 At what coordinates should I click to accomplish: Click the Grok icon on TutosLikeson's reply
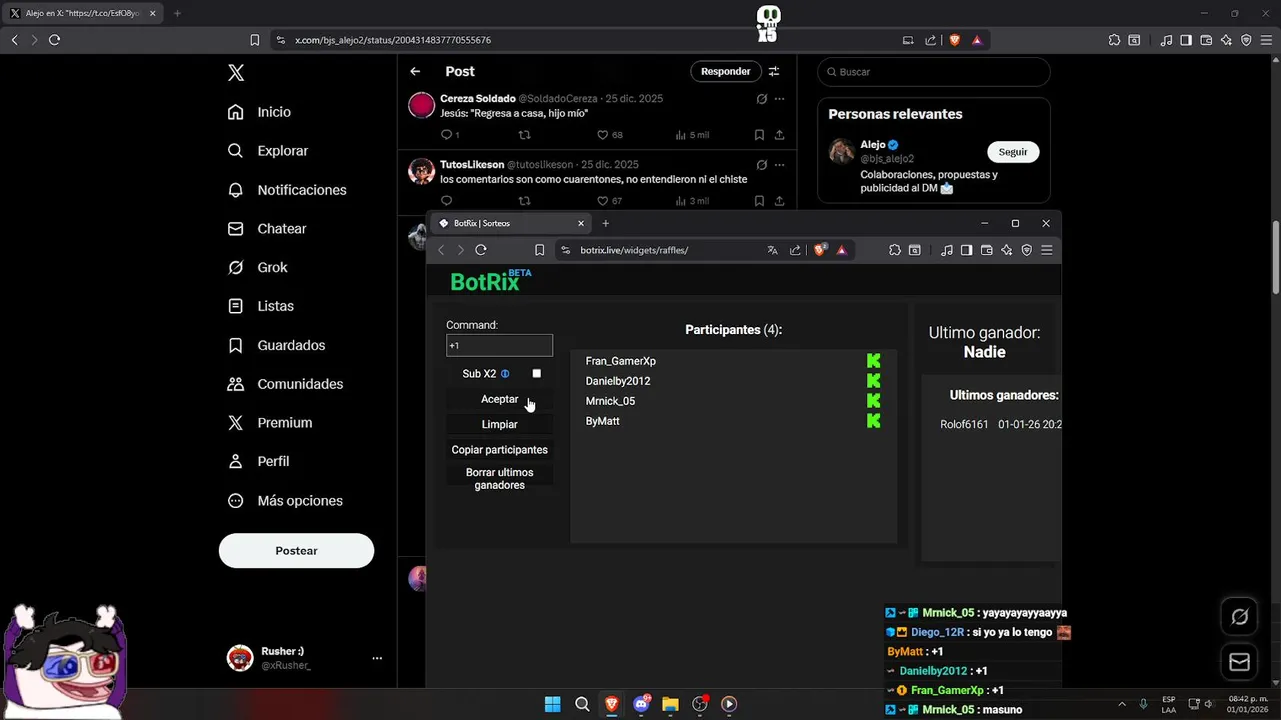click(762, 165)
